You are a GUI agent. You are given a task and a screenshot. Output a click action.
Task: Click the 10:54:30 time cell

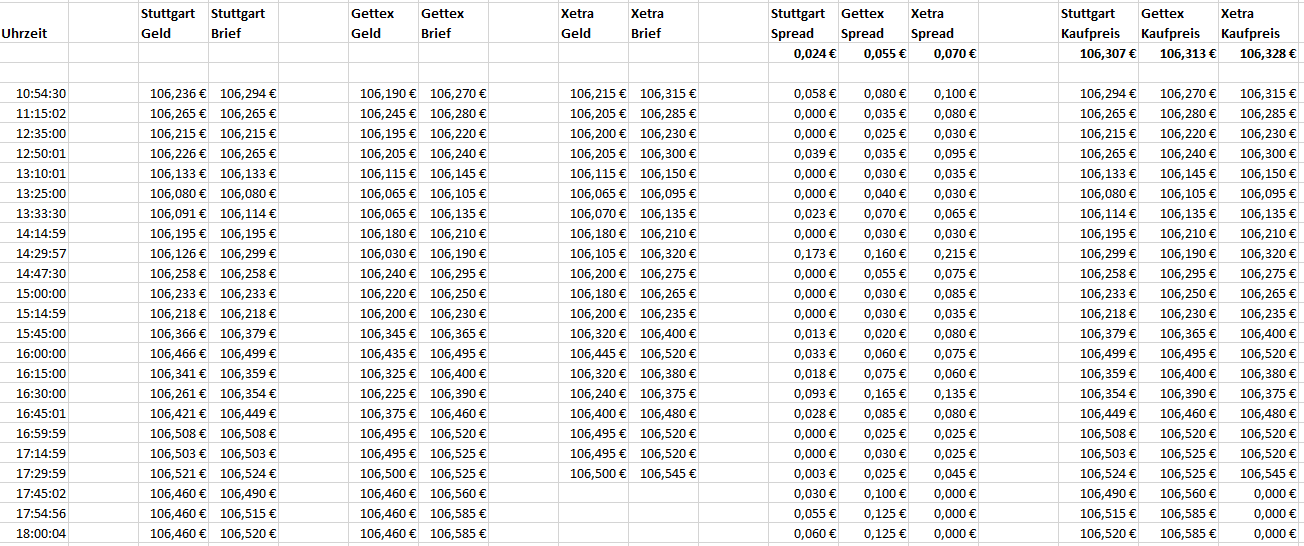[x=41, y=93]
